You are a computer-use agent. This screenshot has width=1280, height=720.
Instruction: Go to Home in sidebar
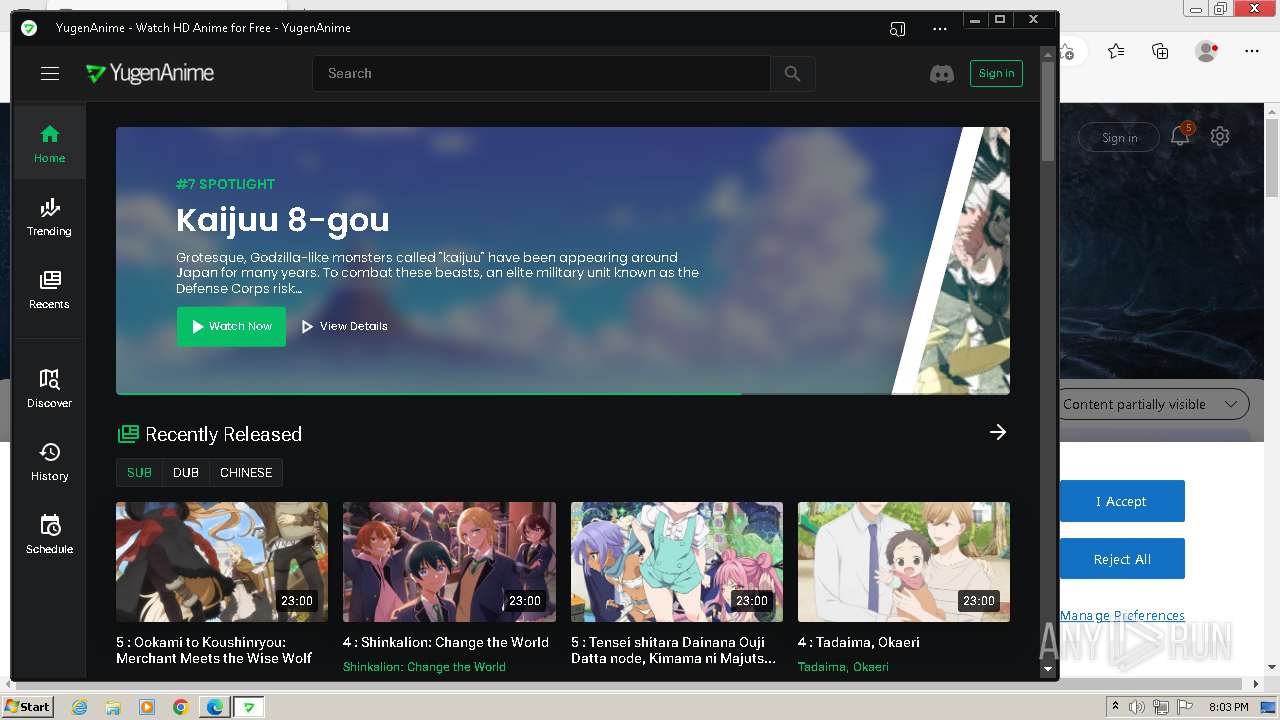(x=49, y=143)
